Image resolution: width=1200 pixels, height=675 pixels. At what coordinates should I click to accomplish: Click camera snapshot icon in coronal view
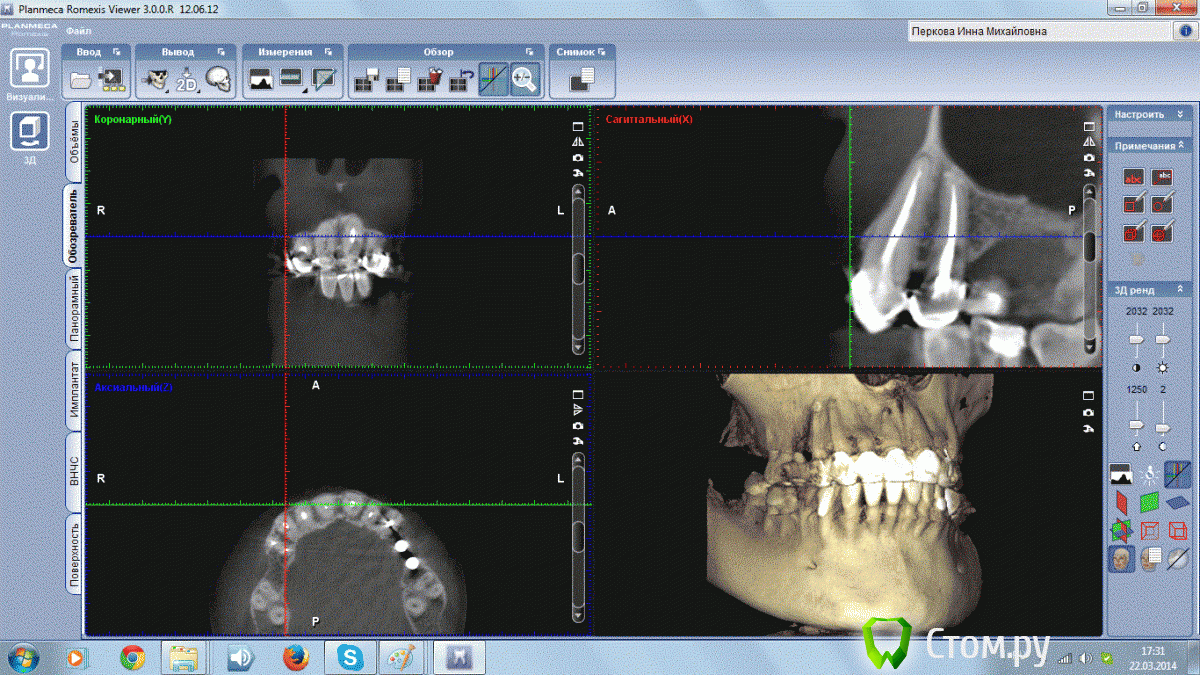(x=577, y=158)
